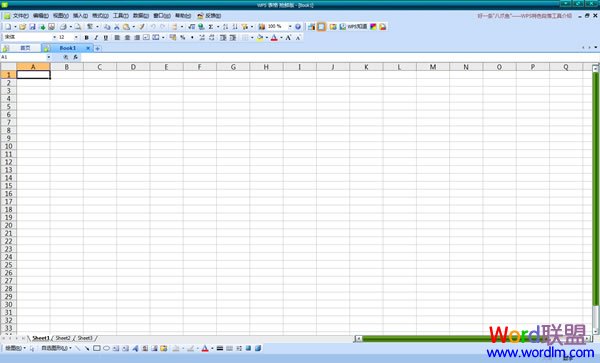
Task: Select the rectangle shape drawing tool
Action: tap(97, 348)
